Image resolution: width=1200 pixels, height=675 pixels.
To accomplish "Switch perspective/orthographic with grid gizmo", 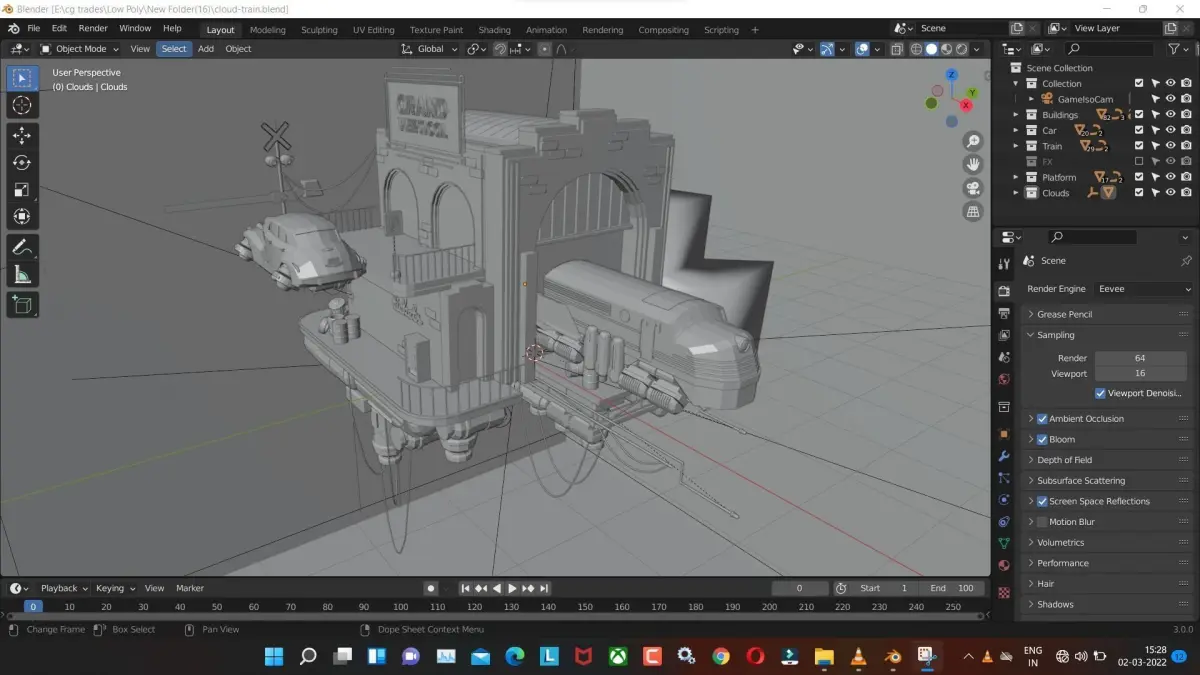I will click(972, 211).
